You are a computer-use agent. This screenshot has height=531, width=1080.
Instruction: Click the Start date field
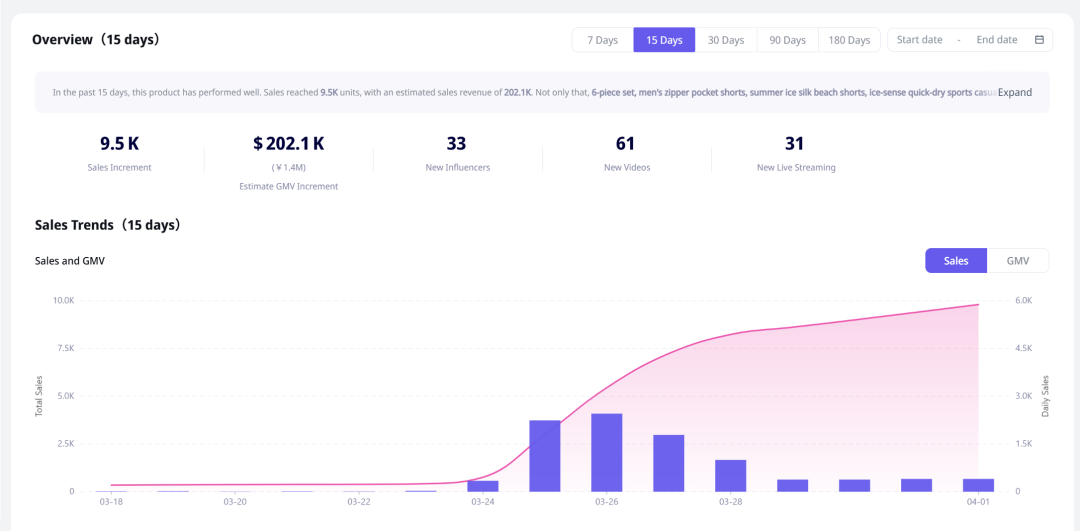919,40
